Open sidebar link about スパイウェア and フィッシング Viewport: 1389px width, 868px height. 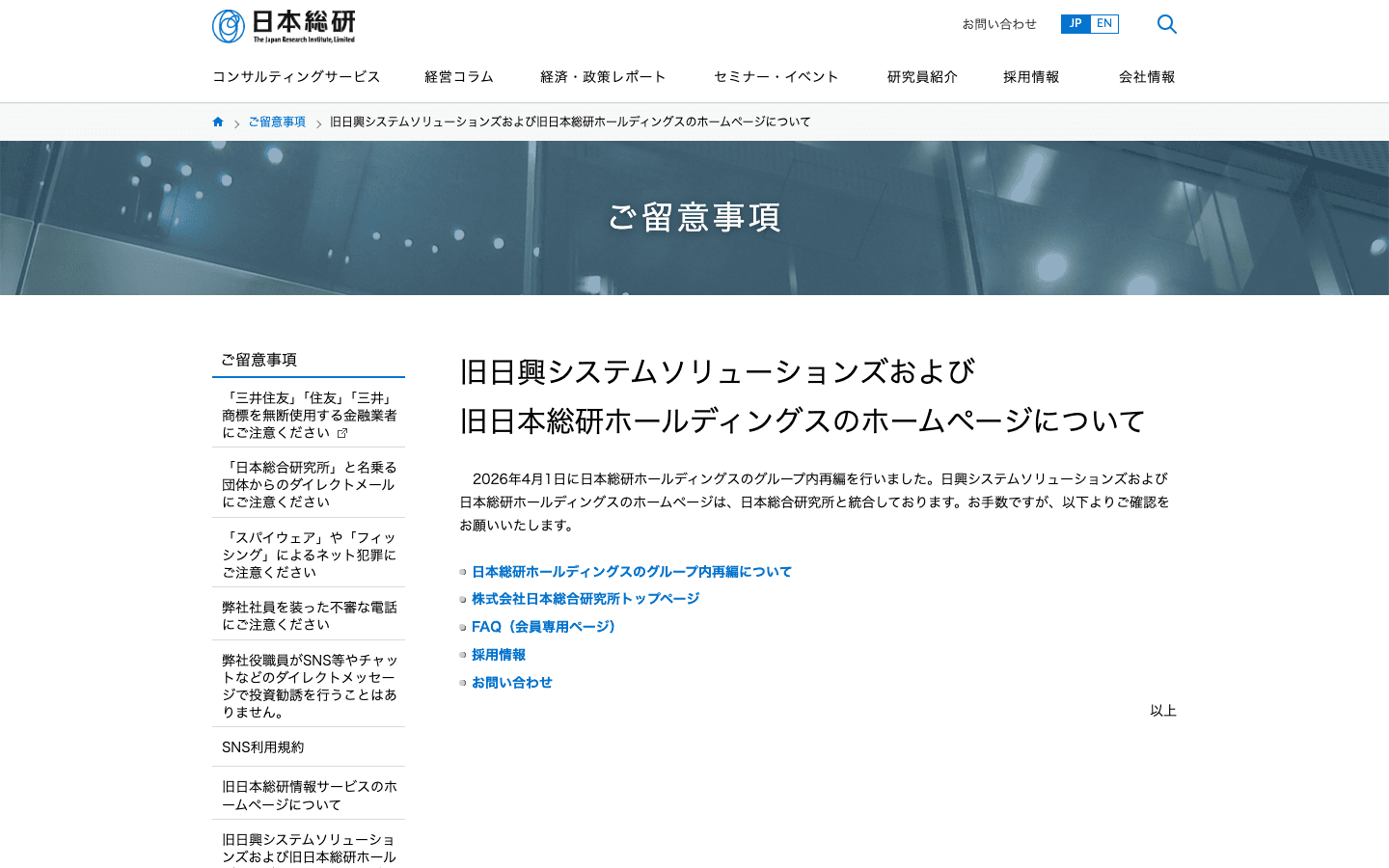[x=309, y=556]
